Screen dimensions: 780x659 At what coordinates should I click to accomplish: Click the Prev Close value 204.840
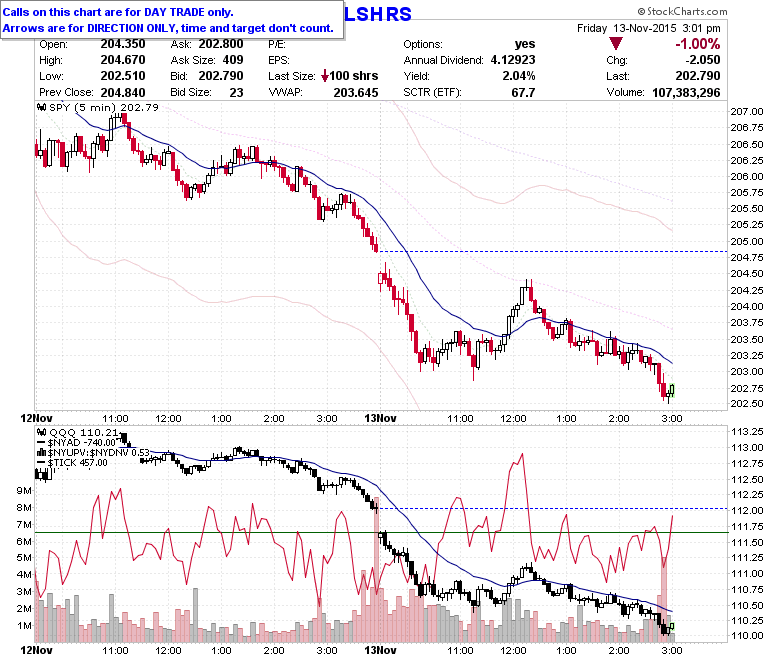[123, 93]
